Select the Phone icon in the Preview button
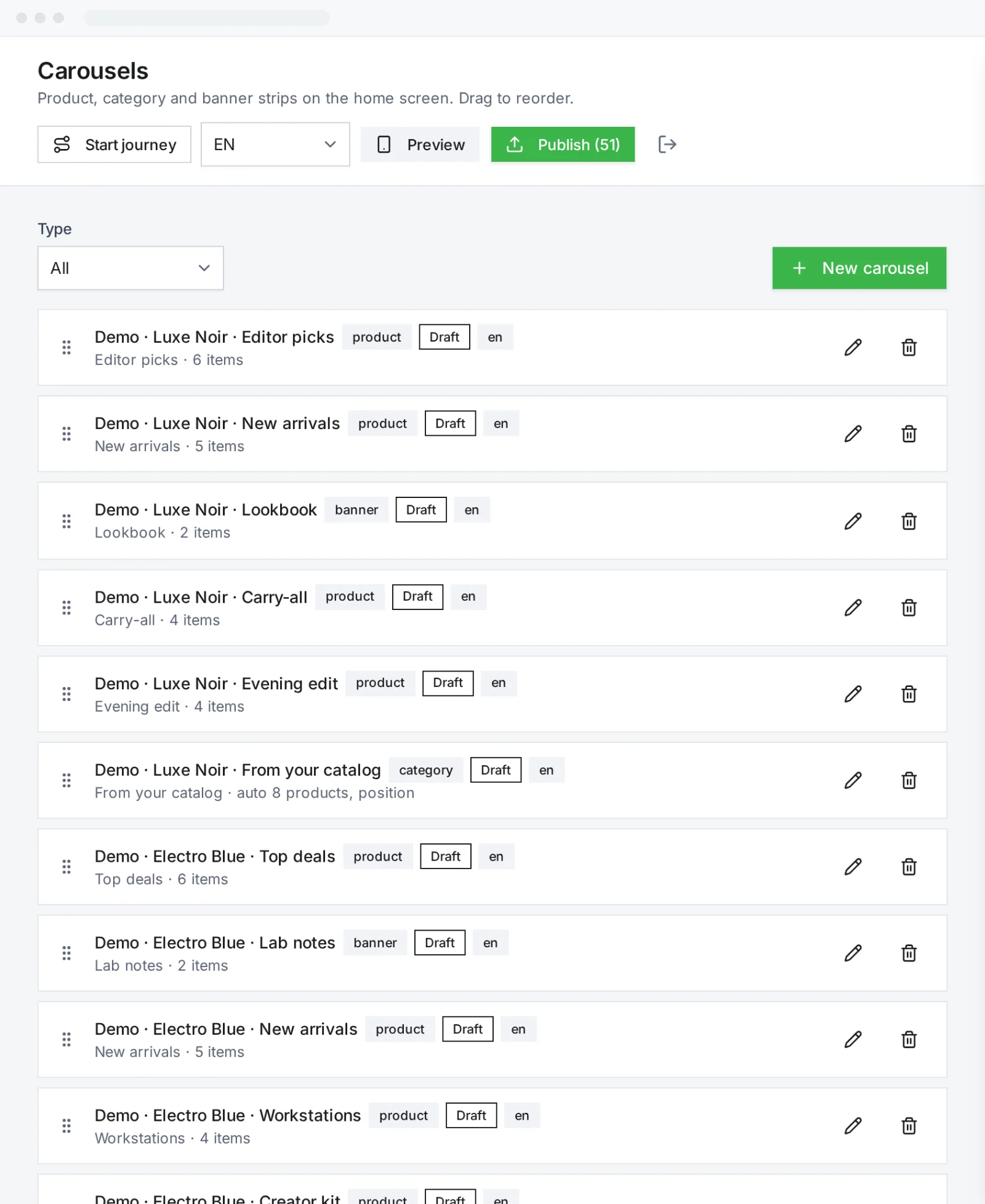 point(384,145)
